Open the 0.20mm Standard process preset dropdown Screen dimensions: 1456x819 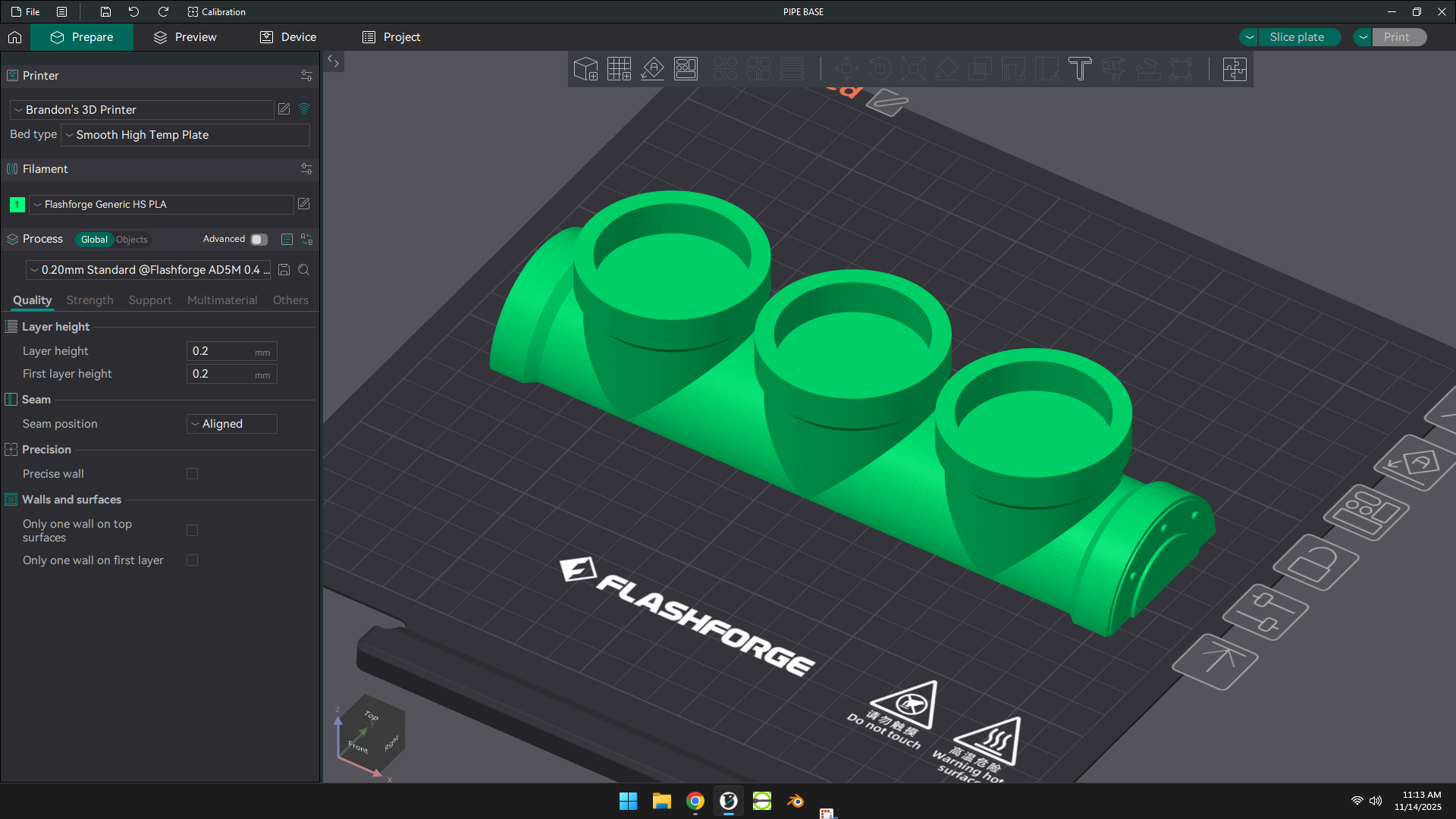(149, 270)
